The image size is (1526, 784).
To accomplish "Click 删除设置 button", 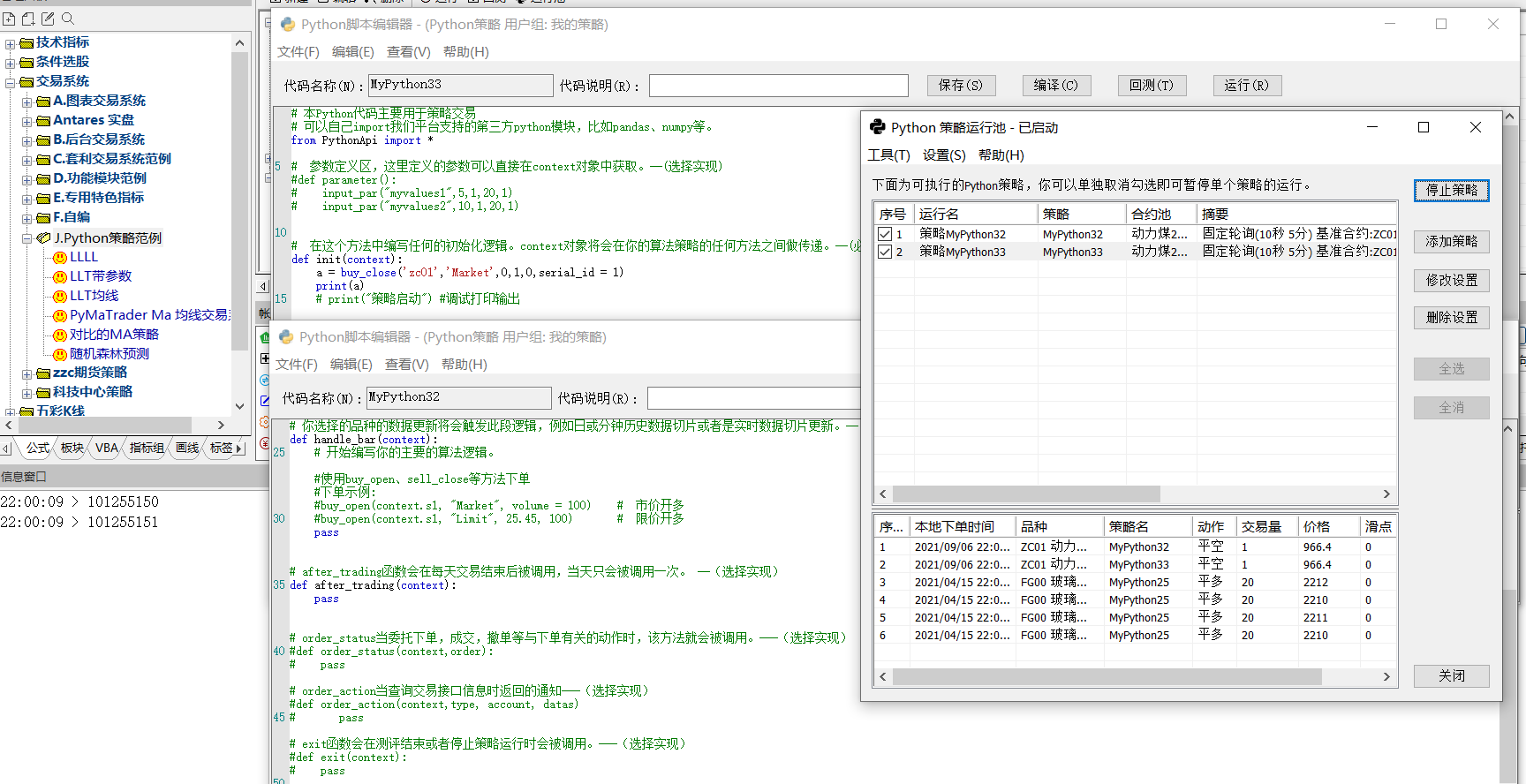I will pyautogui.click(x=1452, y=317).
